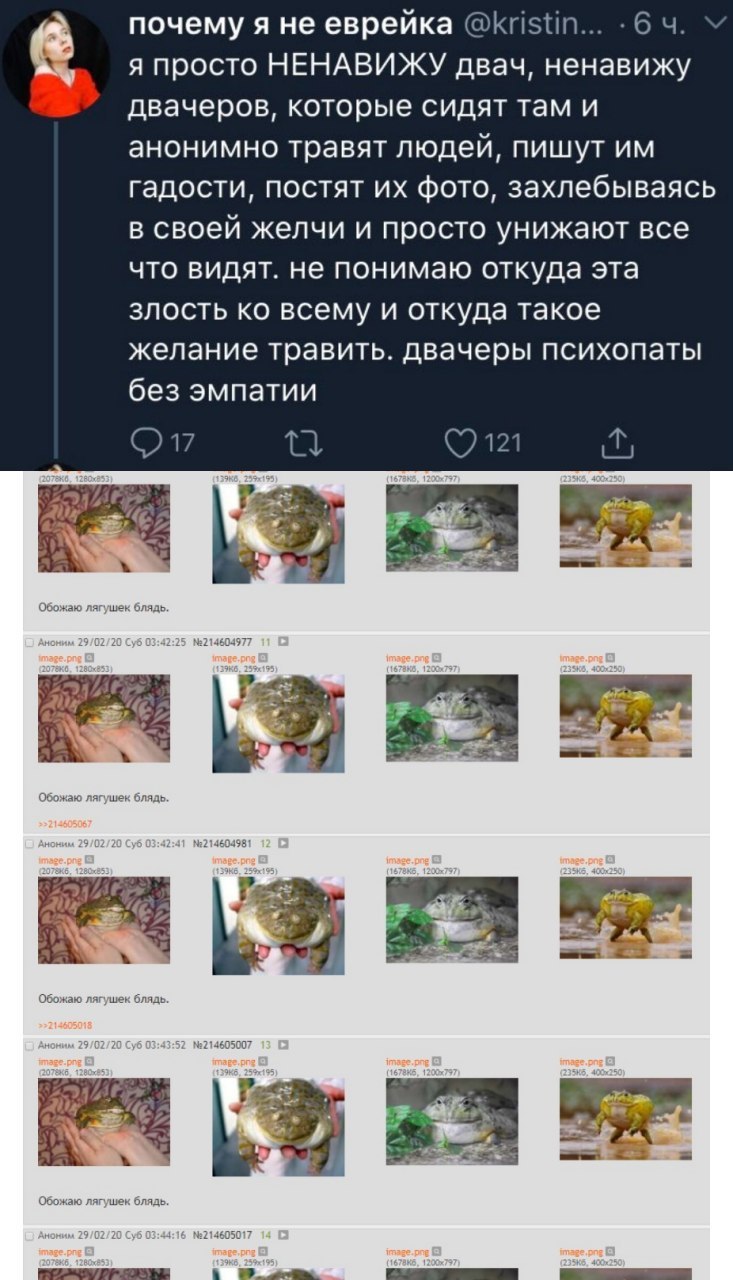This screenshot has height=1280, width=733.
Task: Open the hand-held frog thumbnail in post №214604981
Action: 104,920
